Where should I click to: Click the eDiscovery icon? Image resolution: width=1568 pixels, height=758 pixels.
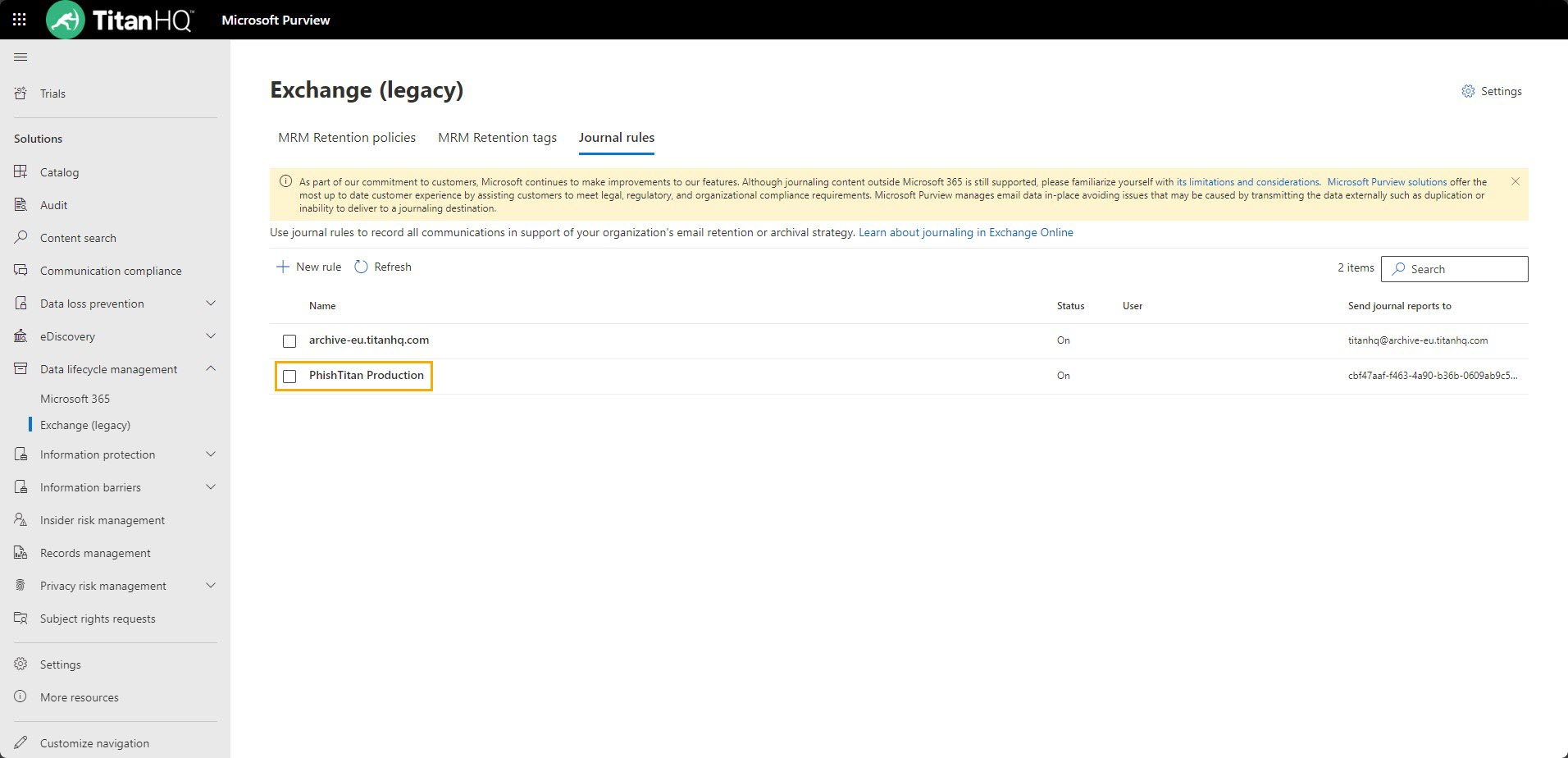click(x=21, y=336)
